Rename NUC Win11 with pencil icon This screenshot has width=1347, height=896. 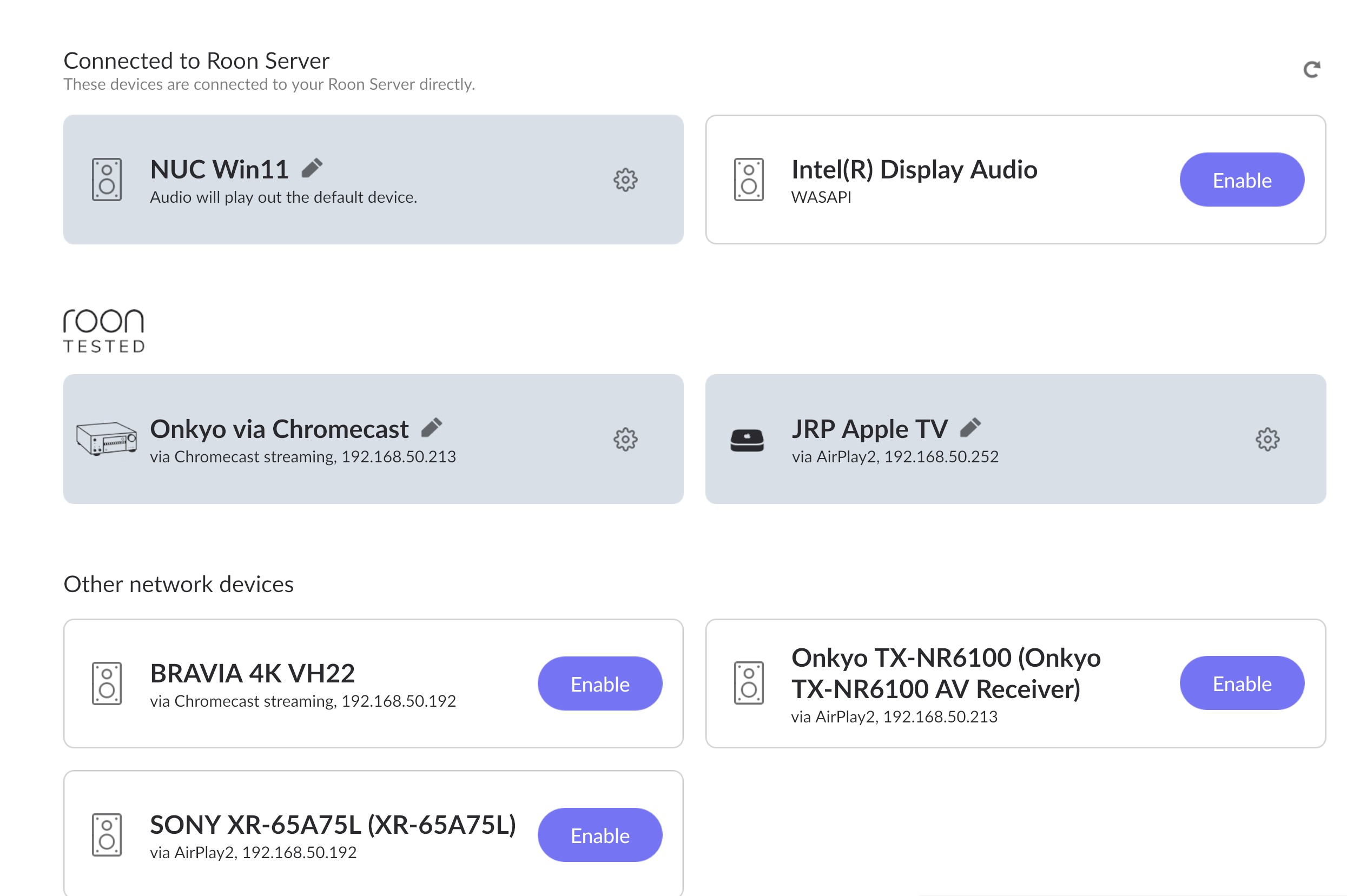312,168
